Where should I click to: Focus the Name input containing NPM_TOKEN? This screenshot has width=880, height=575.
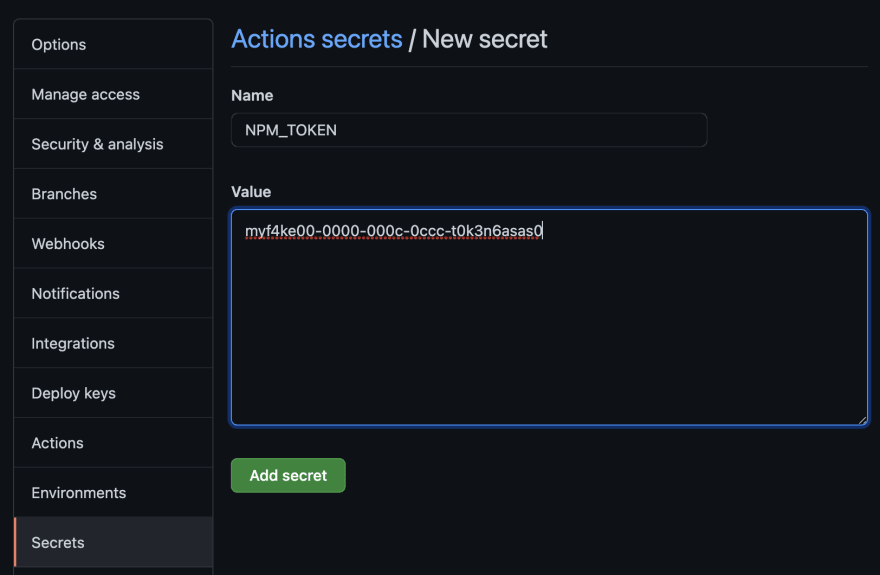tap(469, 130)
